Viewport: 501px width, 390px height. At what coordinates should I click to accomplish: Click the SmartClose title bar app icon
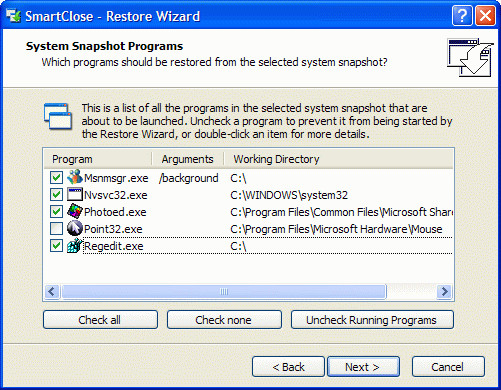[14, 16]
